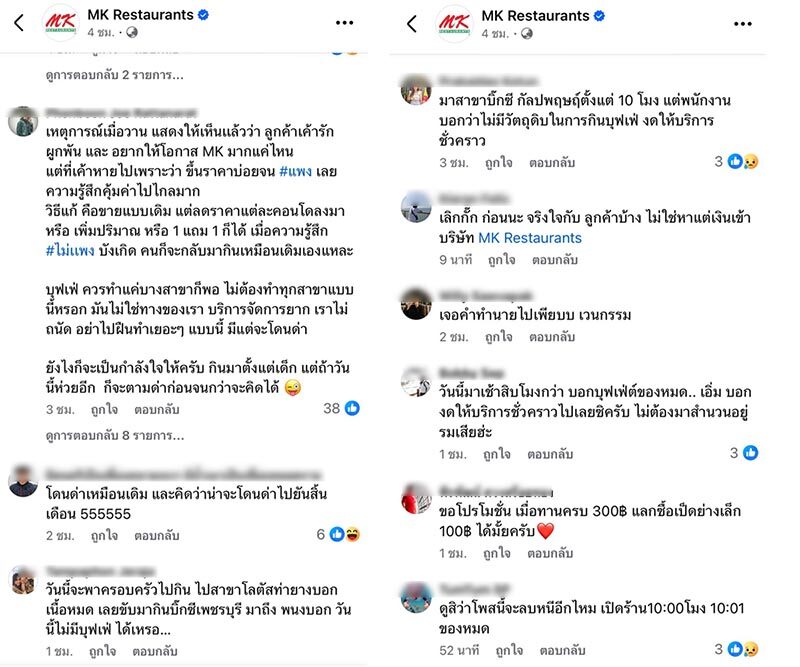Viewport: 800px width, 667px height.
Task: Reply to the "โดนด่าเหมือนเดิม" comment
Action: pos(155,535)
